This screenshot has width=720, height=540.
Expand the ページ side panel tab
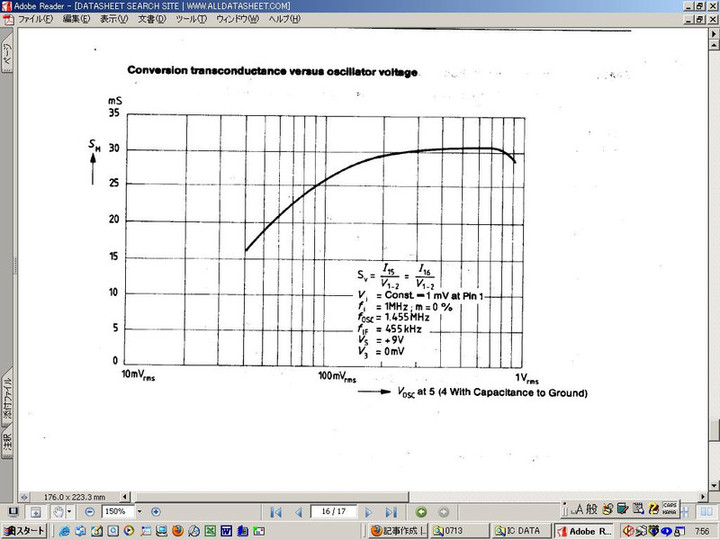(x=7, y=55)
